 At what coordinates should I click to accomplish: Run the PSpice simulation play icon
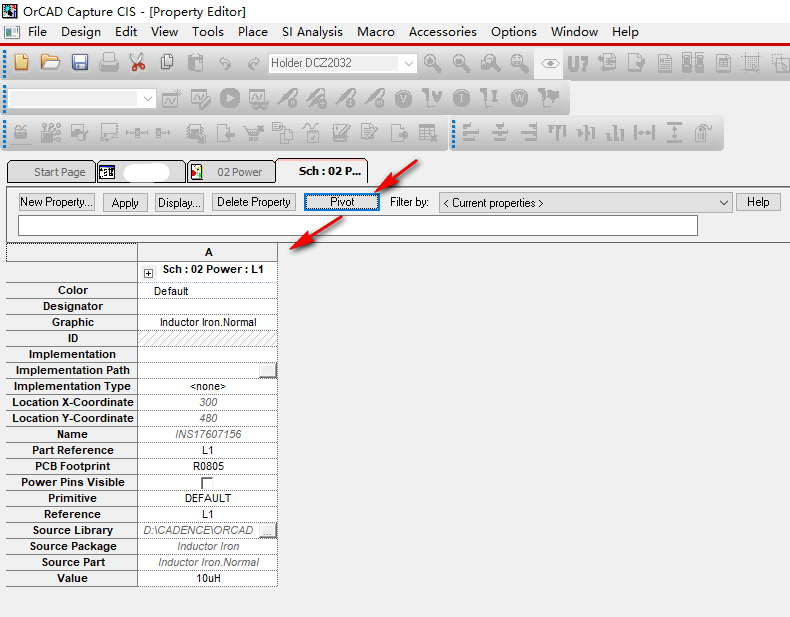click(230, 98)
